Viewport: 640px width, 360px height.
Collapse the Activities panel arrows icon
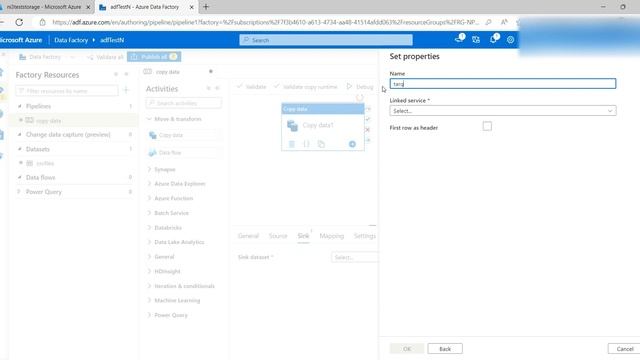pos(208,88)
